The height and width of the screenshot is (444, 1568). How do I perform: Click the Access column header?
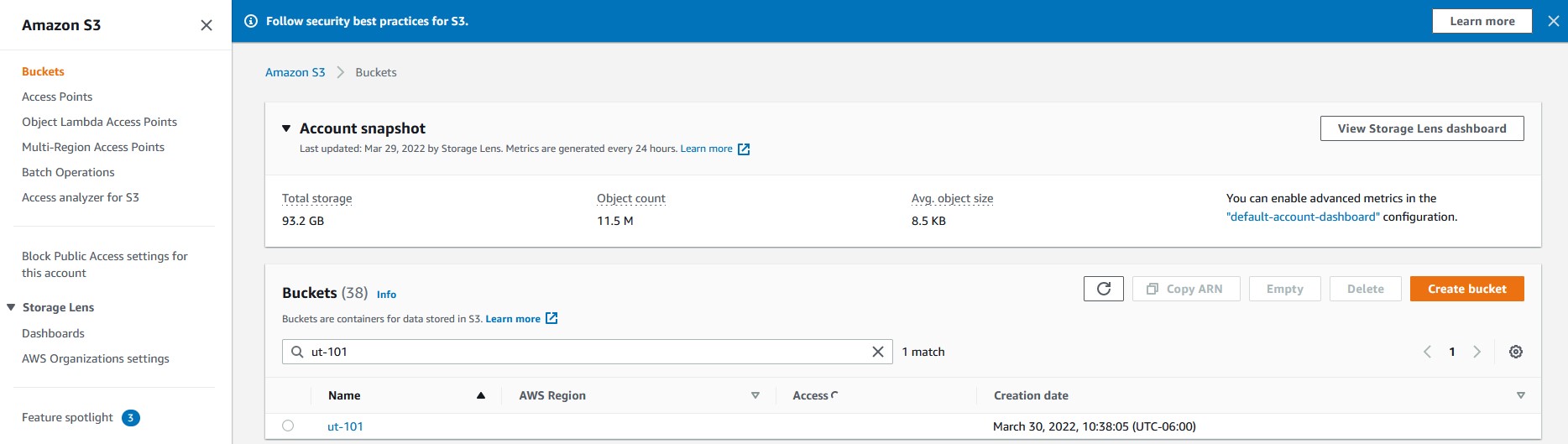click(810, 395)
